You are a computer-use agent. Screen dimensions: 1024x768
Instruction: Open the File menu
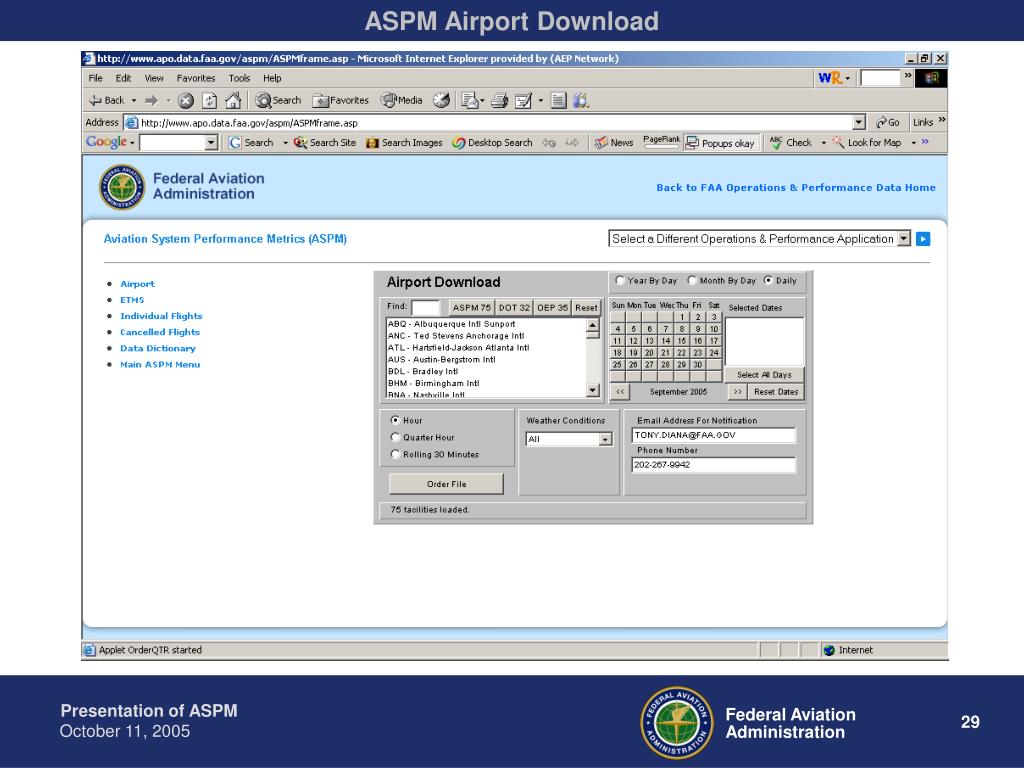click(x=95, y=78)
